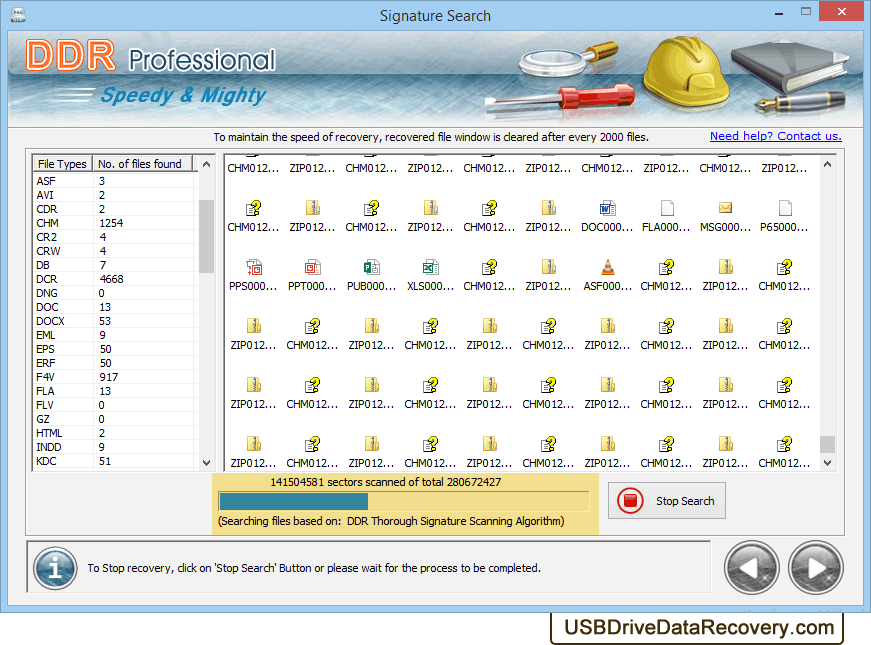Select the CRW file type row

(x=116, y=251)
